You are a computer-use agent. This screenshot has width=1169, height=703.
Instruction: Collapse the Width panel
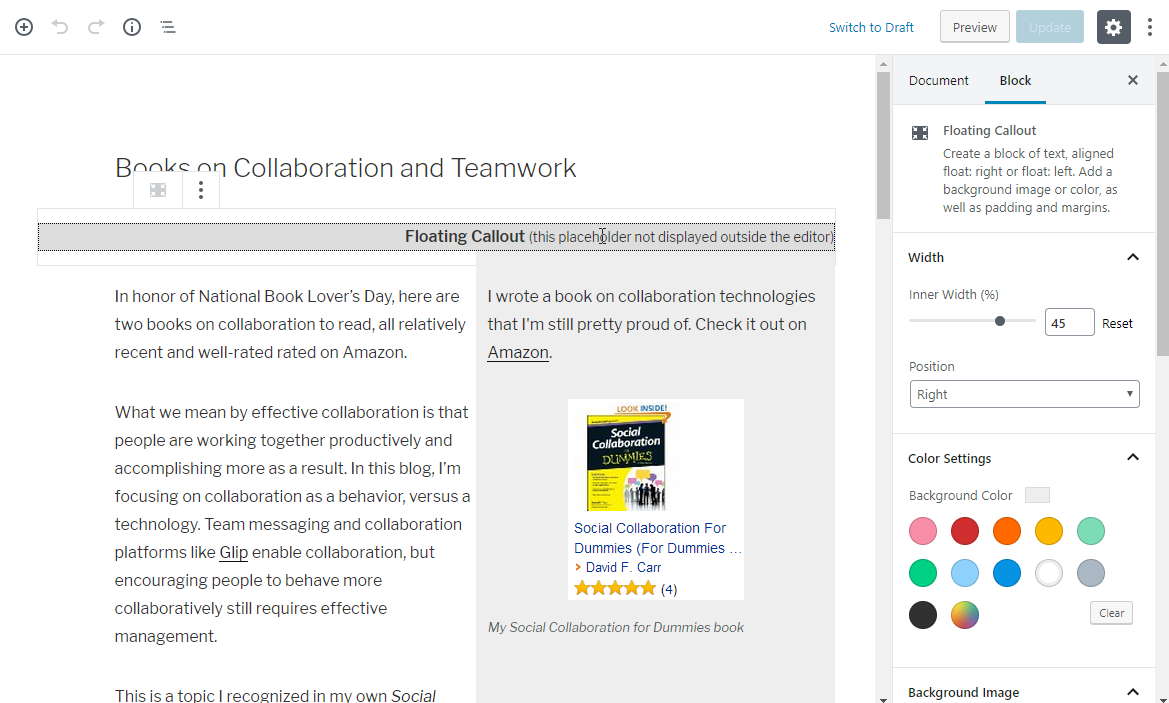1024,257
